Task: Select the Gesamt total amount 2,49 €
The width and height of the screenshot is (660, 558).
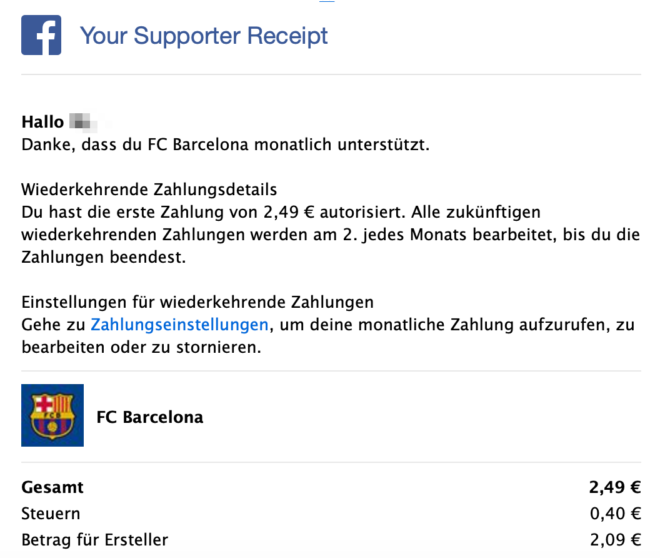Action: pyautogui.click(x=615, y=487)
